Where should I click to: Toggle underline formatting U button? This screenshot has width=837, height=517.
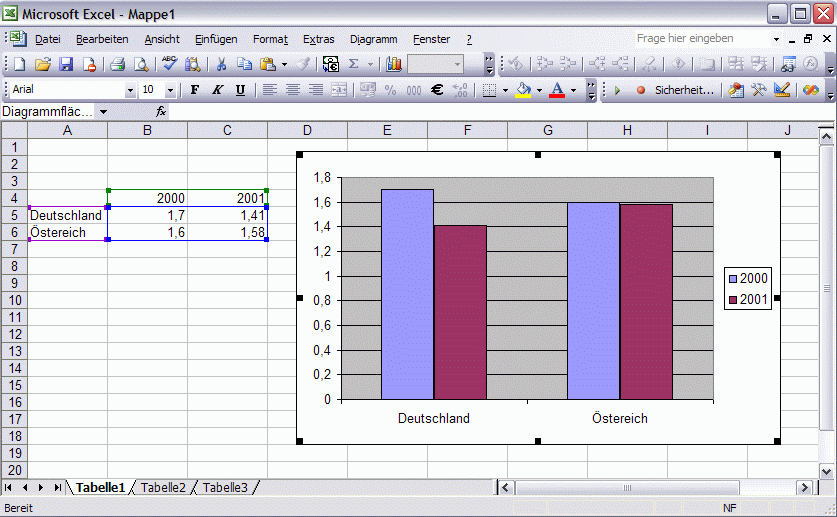coord(240,90)
